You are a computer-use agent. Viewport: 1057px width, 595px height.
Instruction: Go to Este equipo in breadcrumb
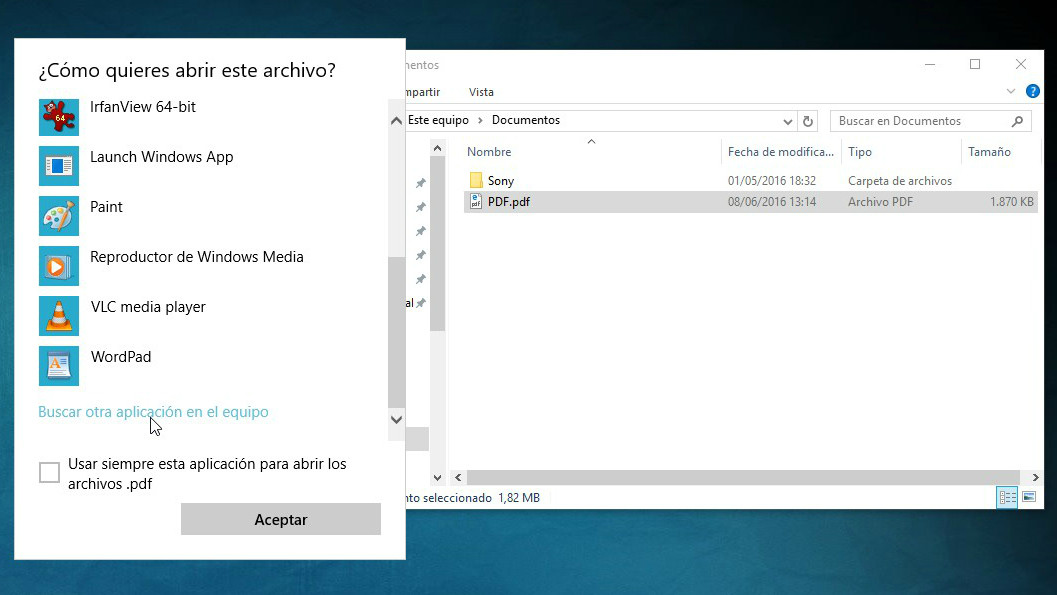pyautogui.click(x=438, y=121)
